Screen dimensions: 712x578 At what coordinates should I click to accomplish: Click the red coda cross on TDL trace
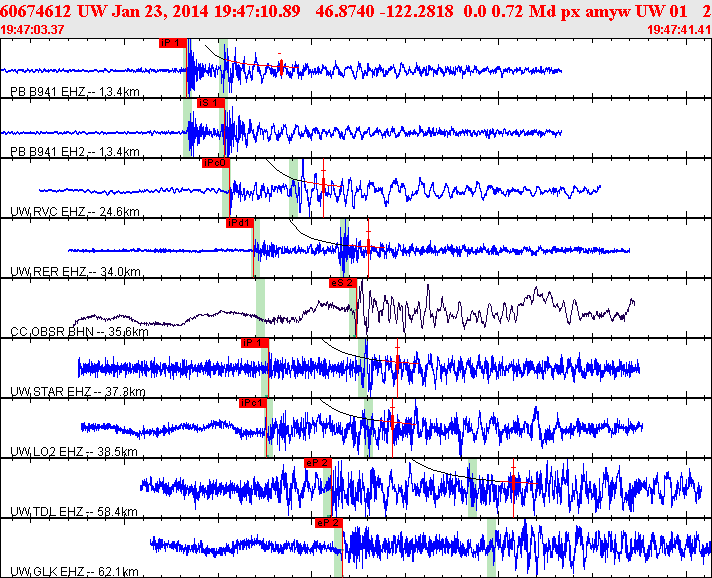click(x=513, y=483)
